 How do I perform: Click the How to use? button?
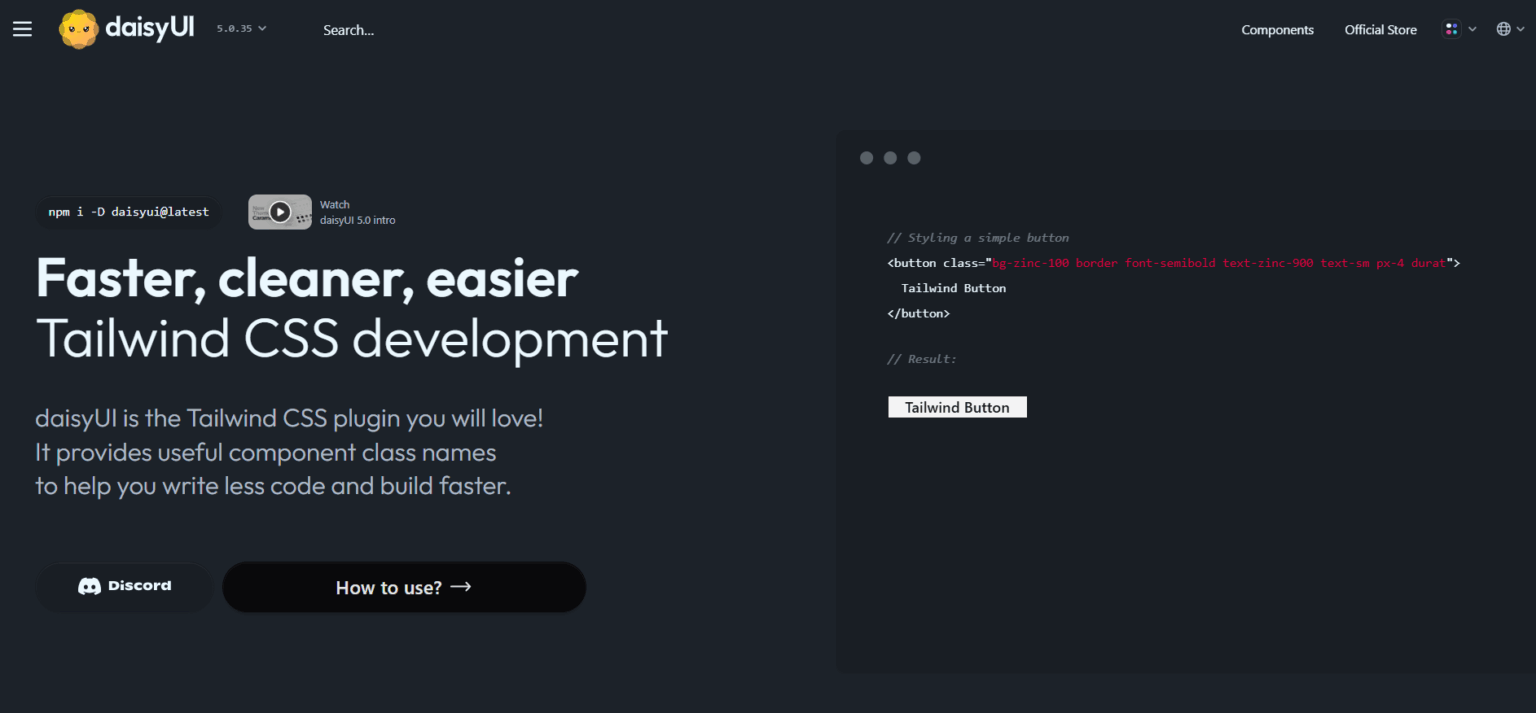click(x=404, y=587)
